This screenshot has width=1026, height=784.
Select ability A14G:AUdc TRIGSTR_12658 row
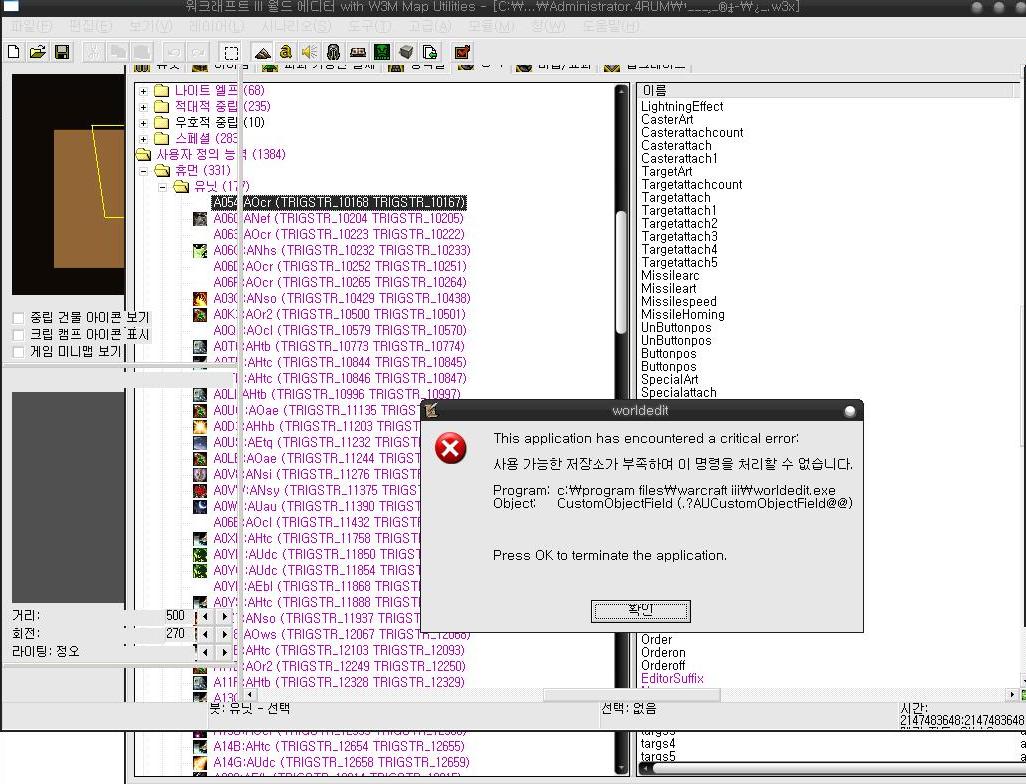342,762
